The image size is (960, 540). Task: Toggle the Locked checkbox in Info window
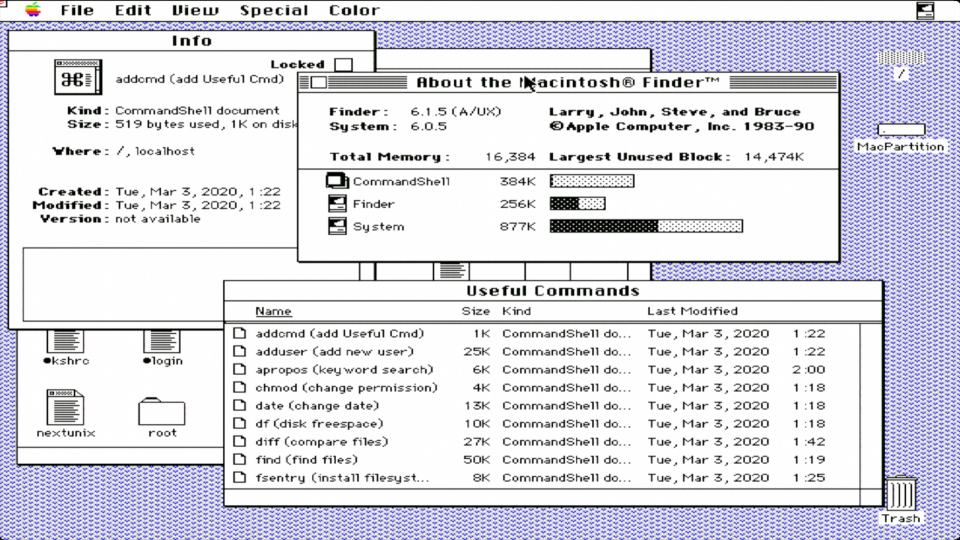tap(343, 64)
